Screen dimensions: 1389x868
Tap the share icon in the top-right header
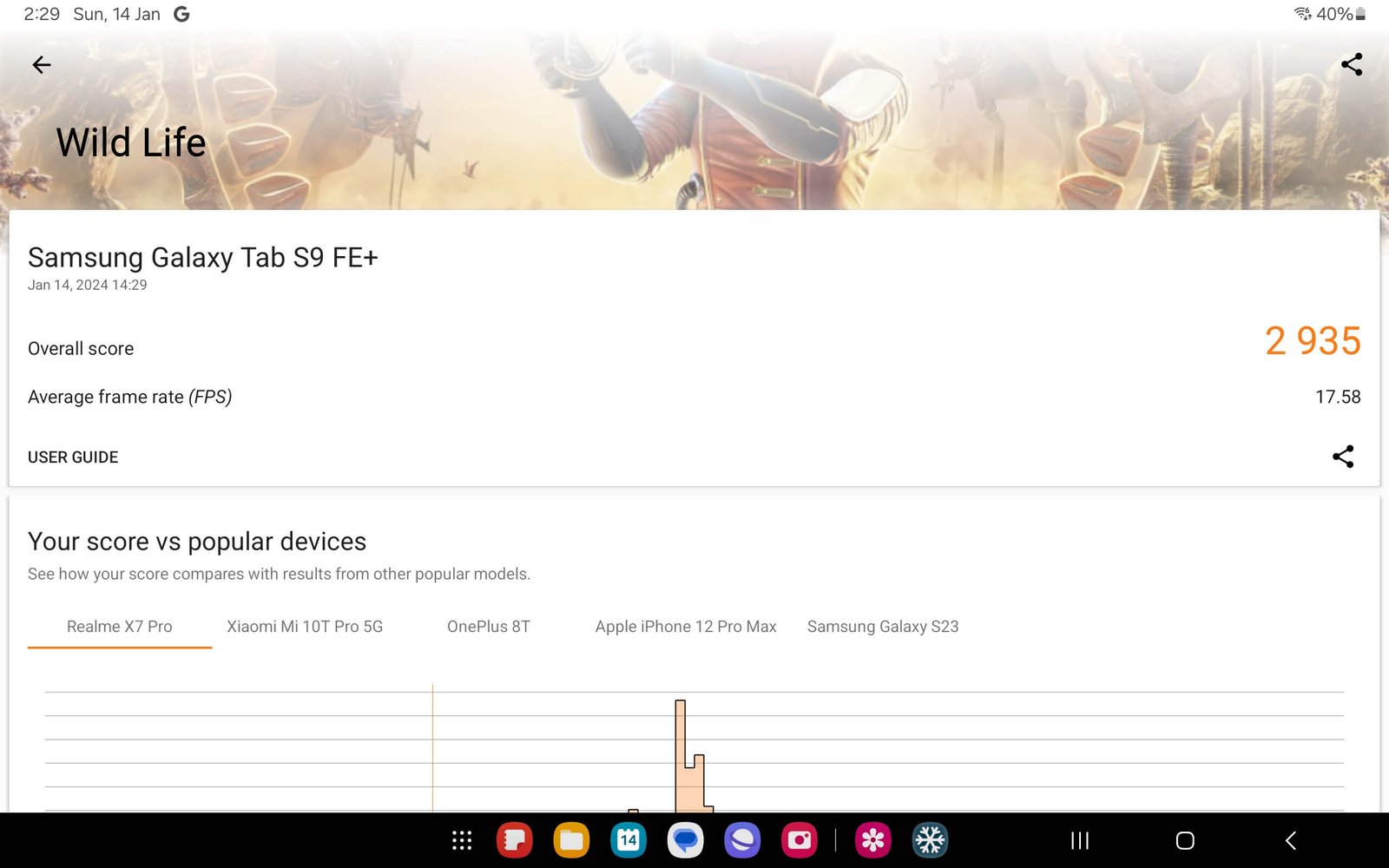1351,65
